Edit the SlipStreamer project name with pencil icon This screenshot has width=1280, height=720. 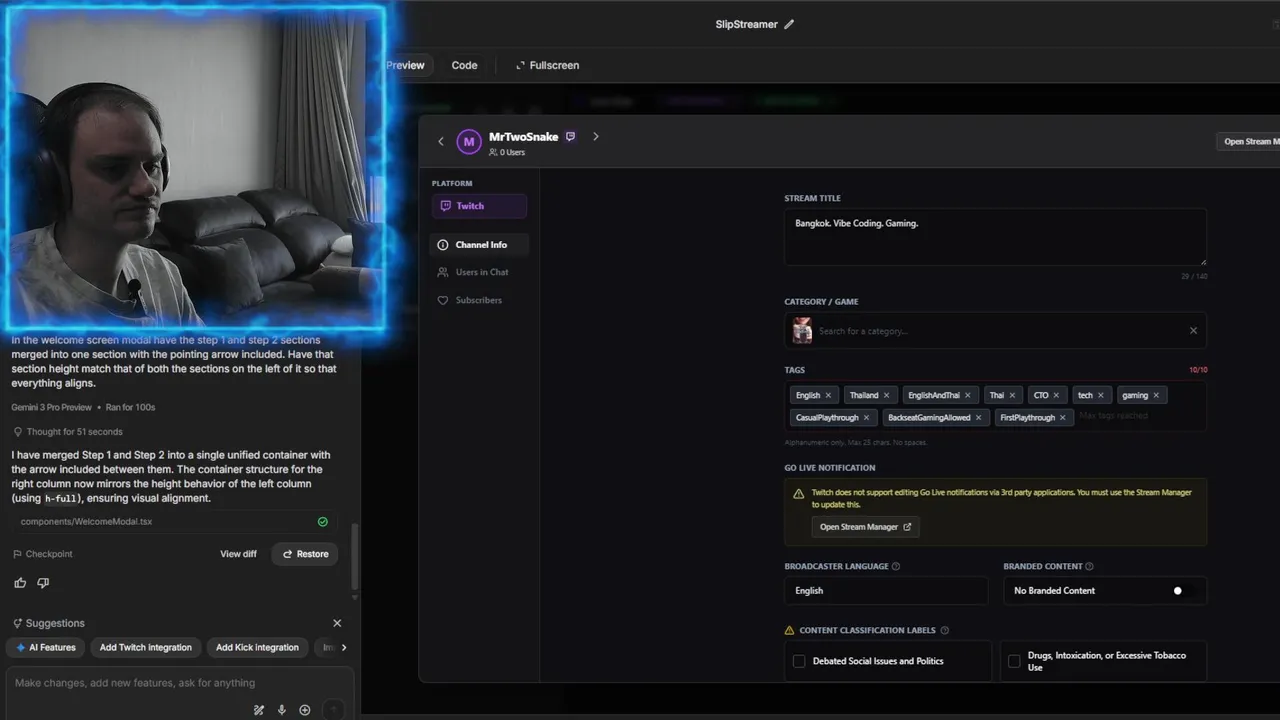pos(789,24)
